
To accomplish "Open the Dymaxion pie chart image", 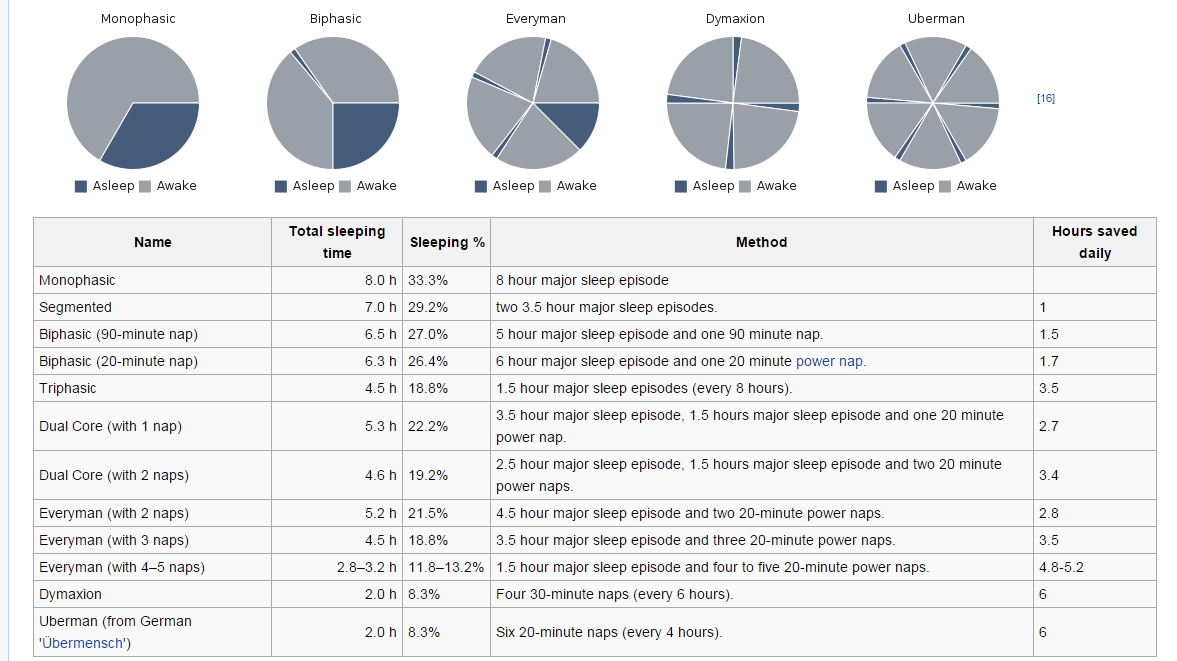I will pos(732,102).
